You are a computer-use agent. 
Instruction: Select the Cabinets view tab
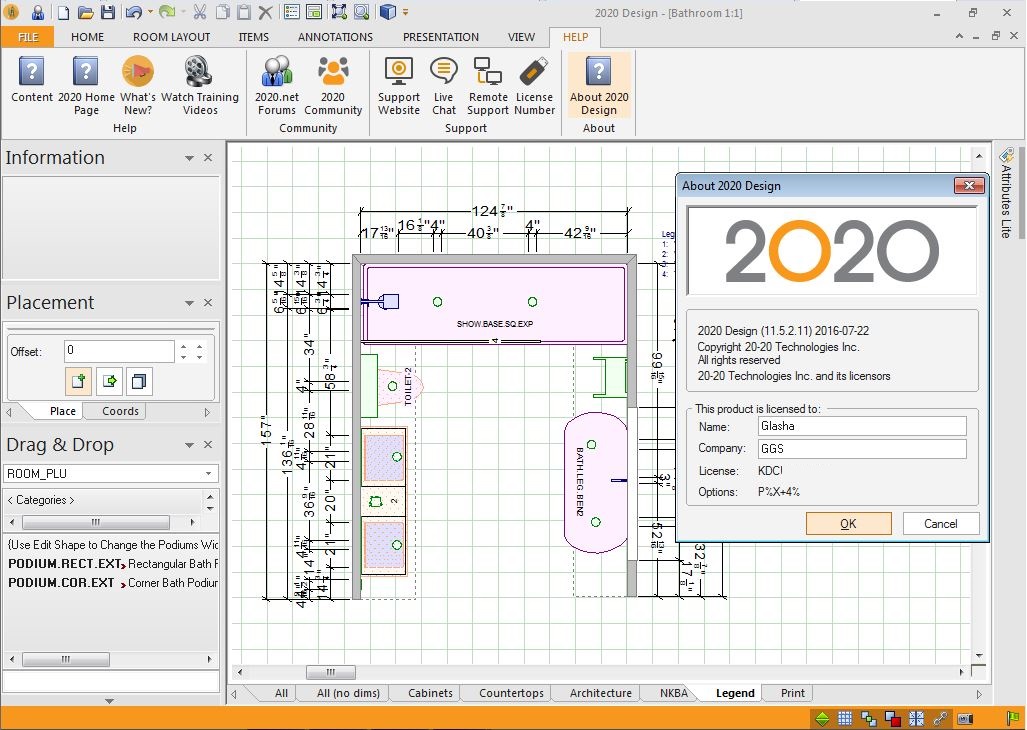(x=430, y=693)
